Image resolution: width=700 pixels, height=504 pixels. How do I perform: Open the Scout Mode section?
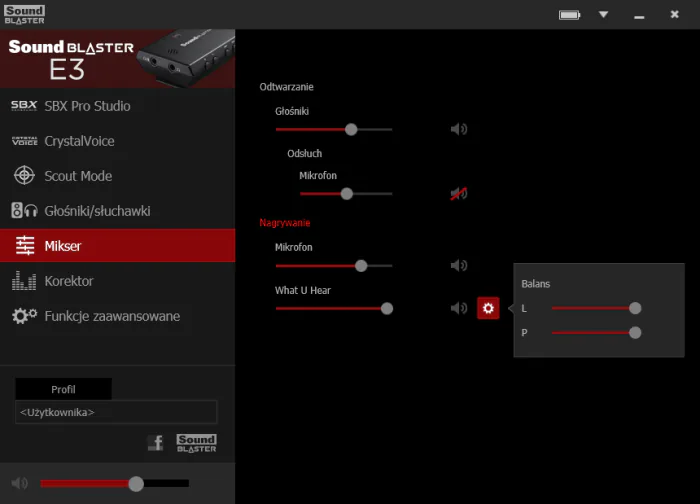(117, 176)
